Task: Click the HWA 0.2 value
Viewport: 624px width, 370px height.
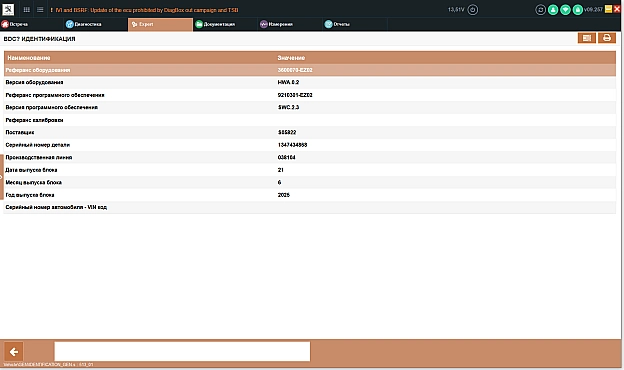Action: pyautogui.click(x=288, y=82)
